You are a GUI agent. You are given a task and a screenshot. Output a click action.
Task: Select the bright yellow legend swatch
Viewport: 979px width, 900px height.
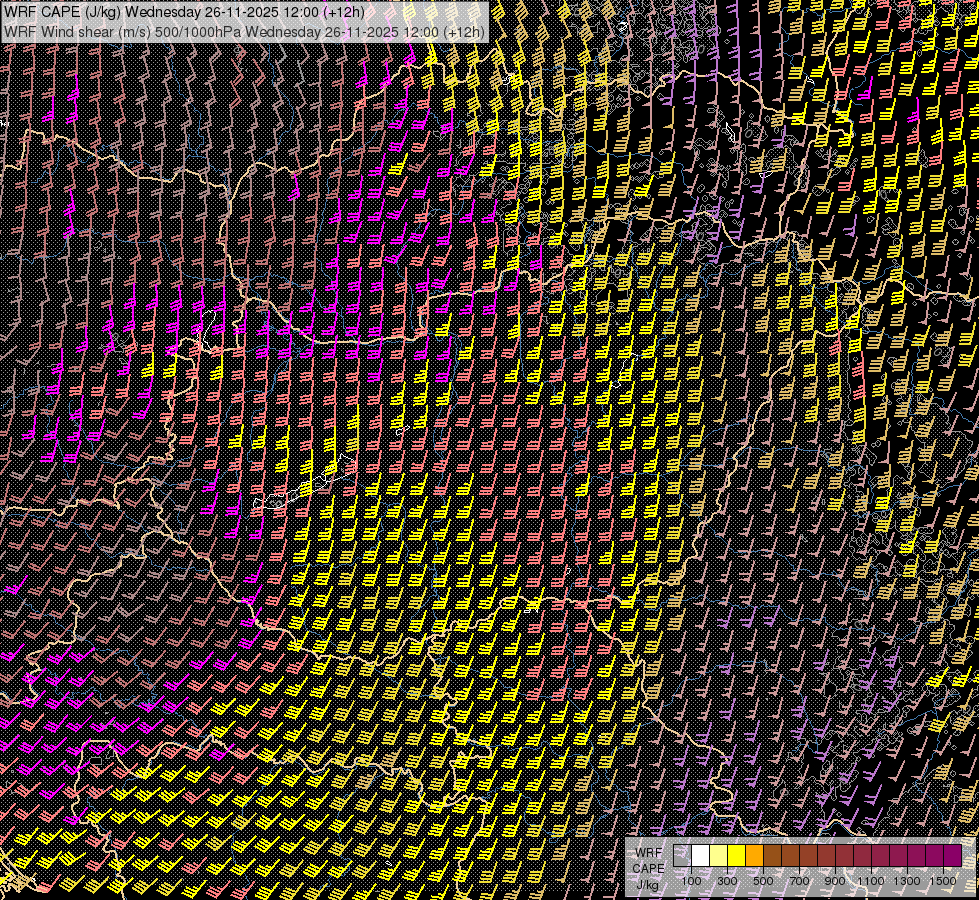pyautogui.click(x=737, y=856)
